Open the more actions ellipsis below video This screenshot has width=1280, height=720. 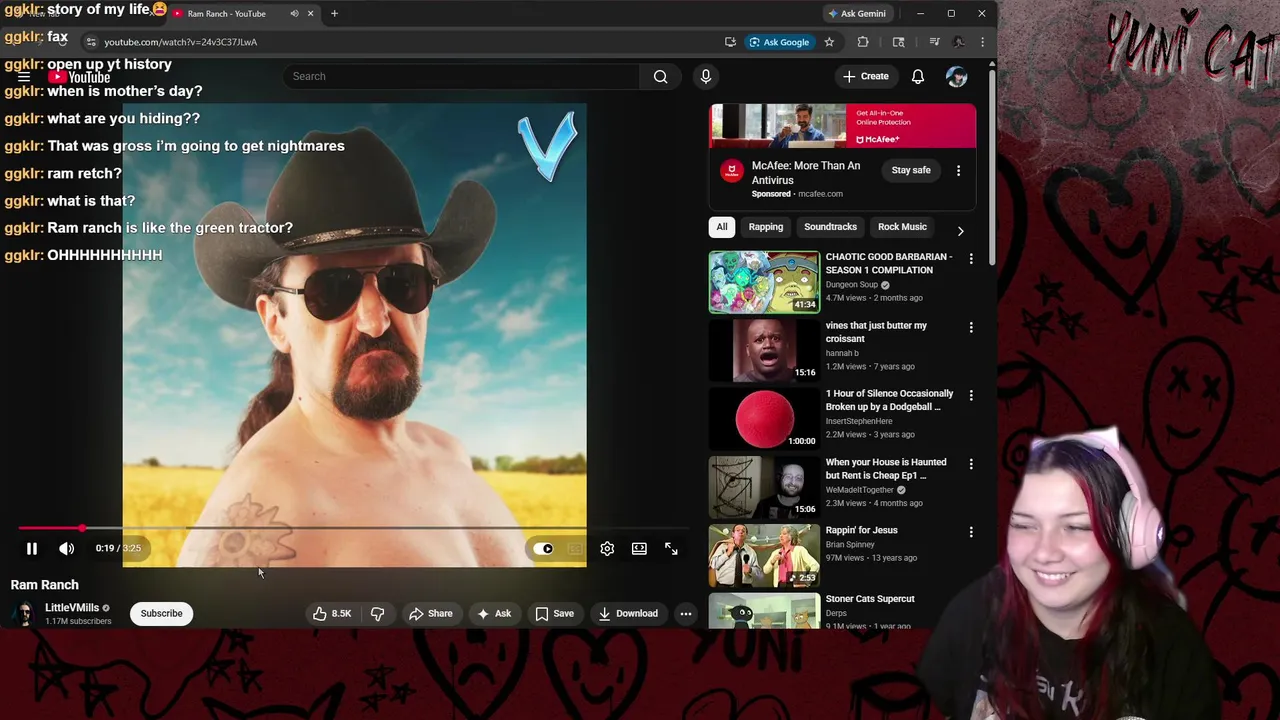click(686, 613)
